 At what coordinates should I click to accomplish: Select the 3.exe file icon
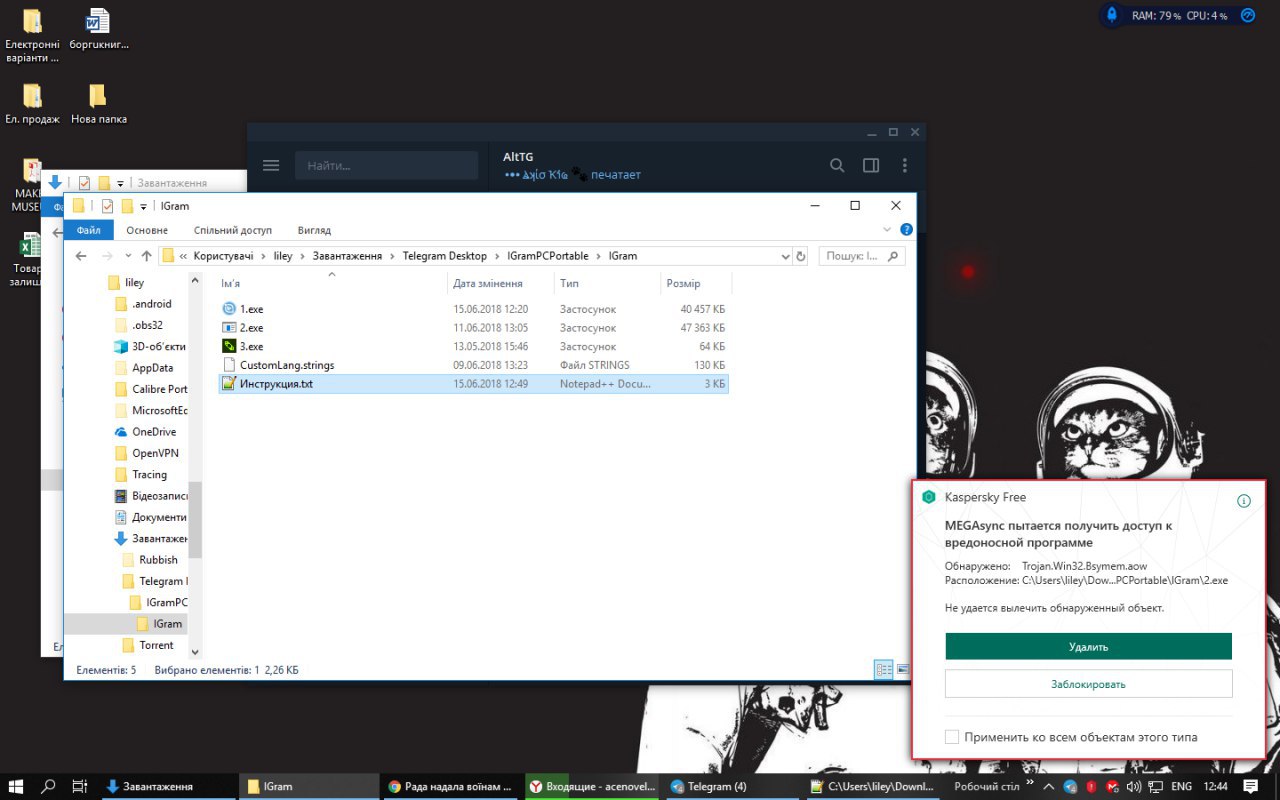(228, 346)
